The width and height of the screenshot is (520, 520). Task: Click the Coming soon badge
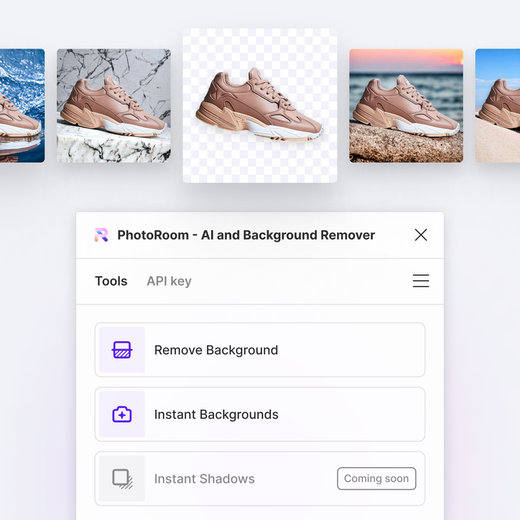click(376, 479)
